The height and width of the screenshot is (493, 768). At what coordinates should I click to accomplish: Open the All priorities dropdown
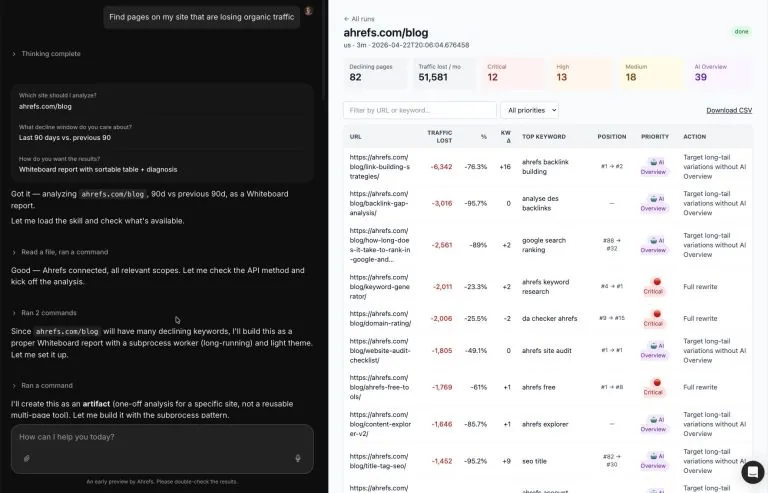tap(529, 110)
